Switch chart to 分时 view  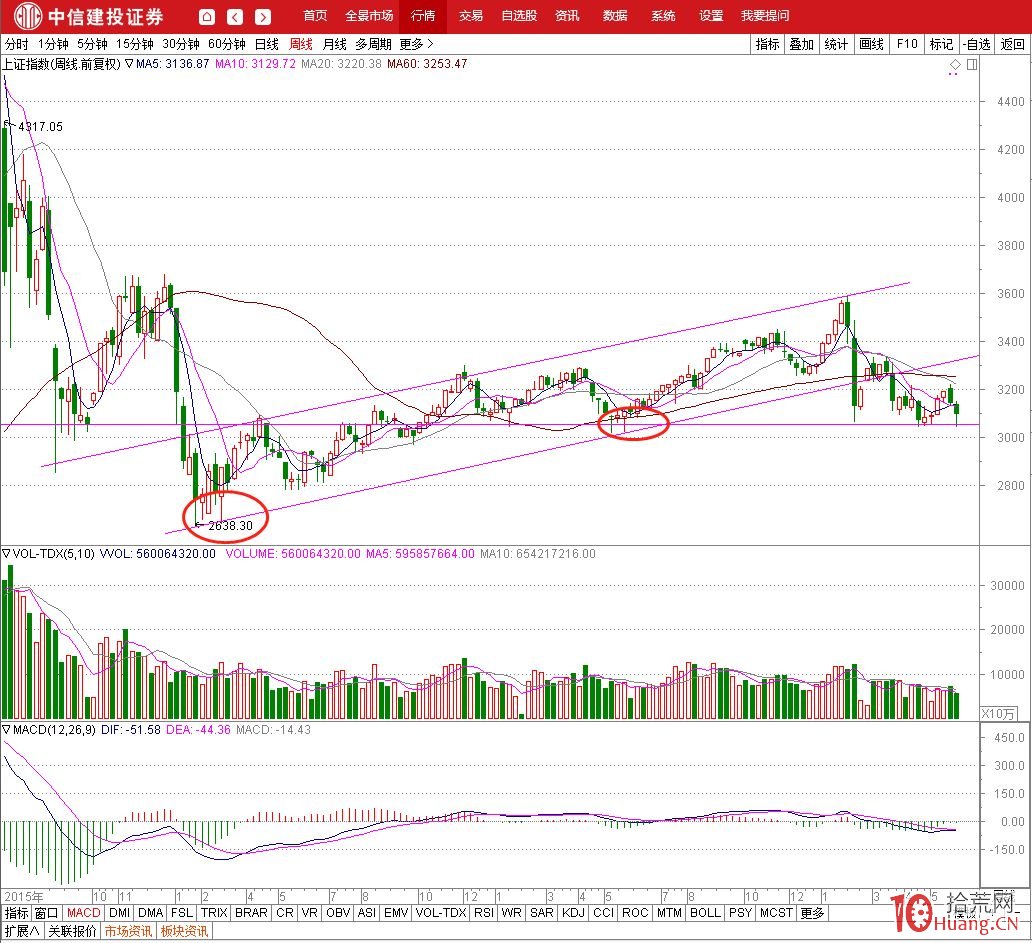click(16, 44)
